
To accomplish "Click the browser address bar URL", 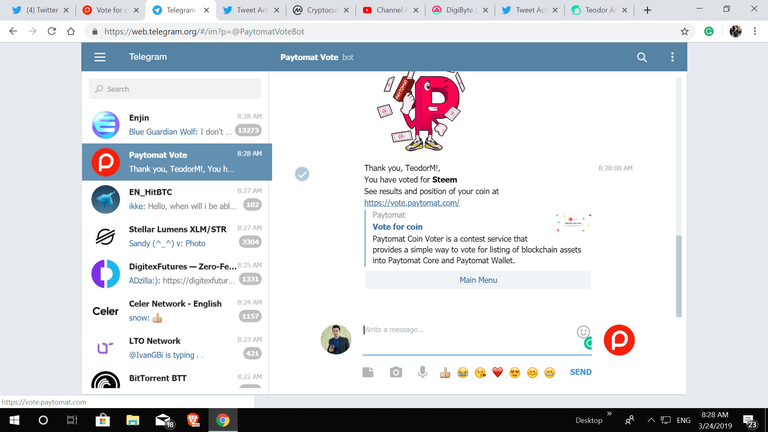I will 204,31.
